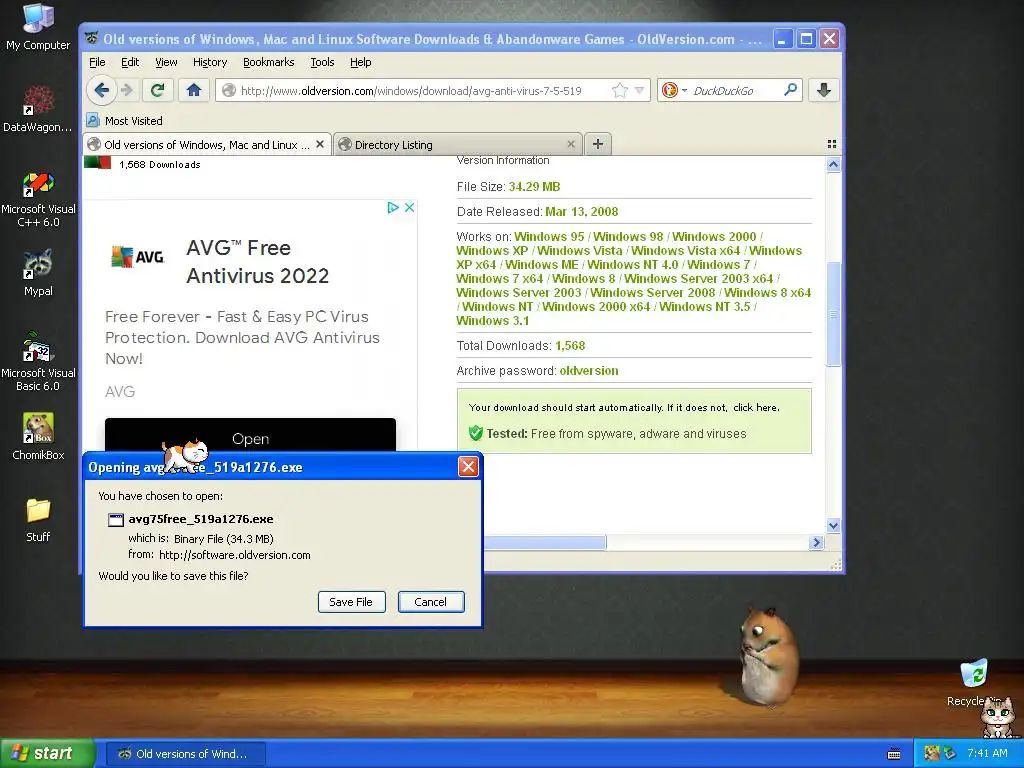Open the File menu

pos(97,62)
